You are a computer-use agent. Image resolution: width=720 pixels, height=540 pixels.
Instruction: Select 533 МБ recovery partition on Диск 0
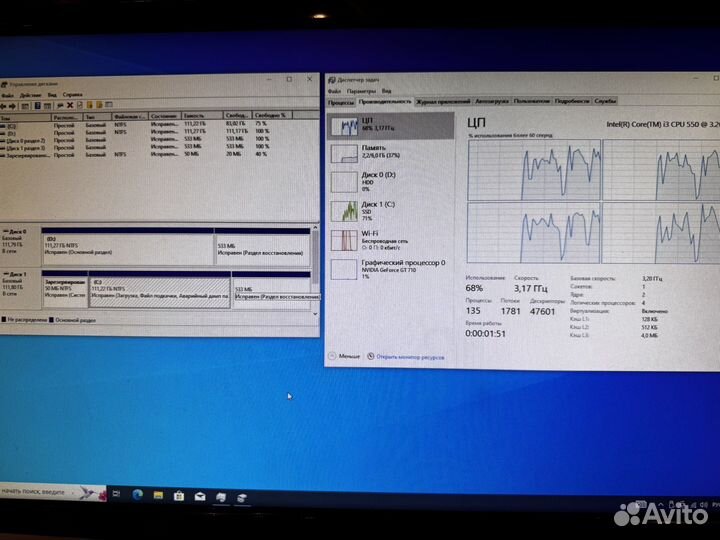point(263,247)
